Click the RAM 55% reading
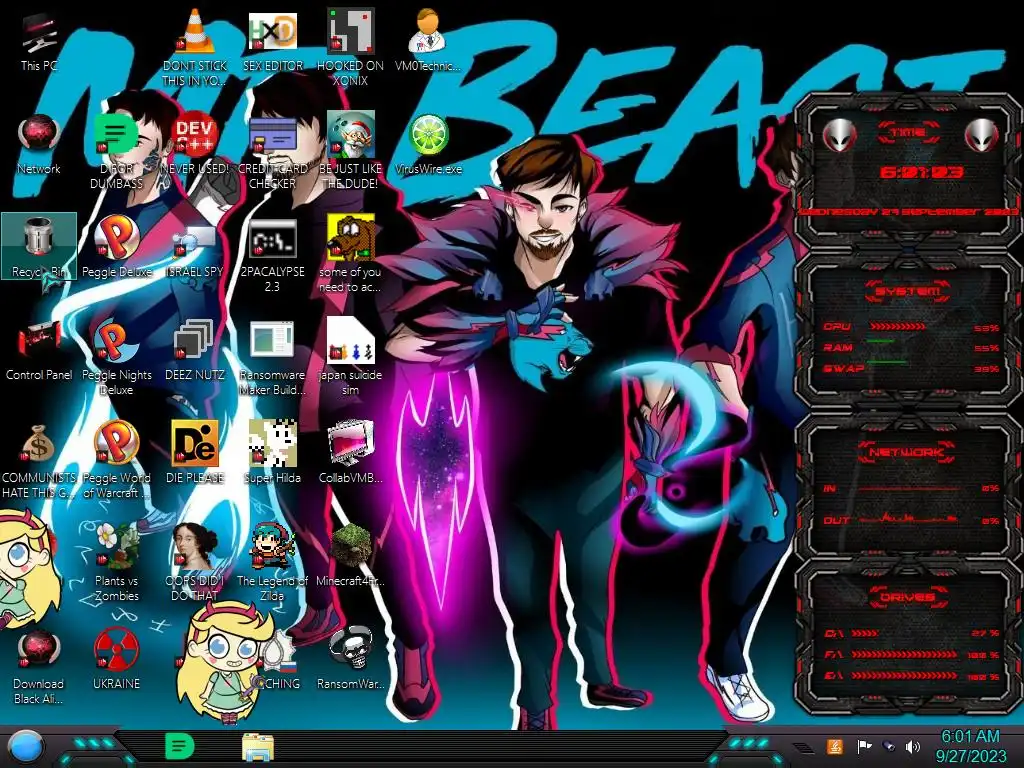The image size is (1024, 768). tap(987, 348)
